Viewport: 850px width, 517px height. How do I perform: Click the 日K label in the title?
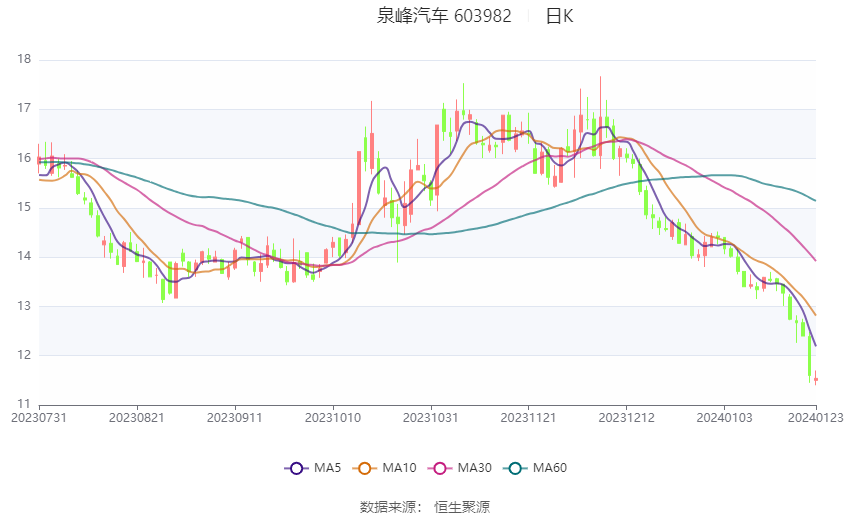click(559, 16)
